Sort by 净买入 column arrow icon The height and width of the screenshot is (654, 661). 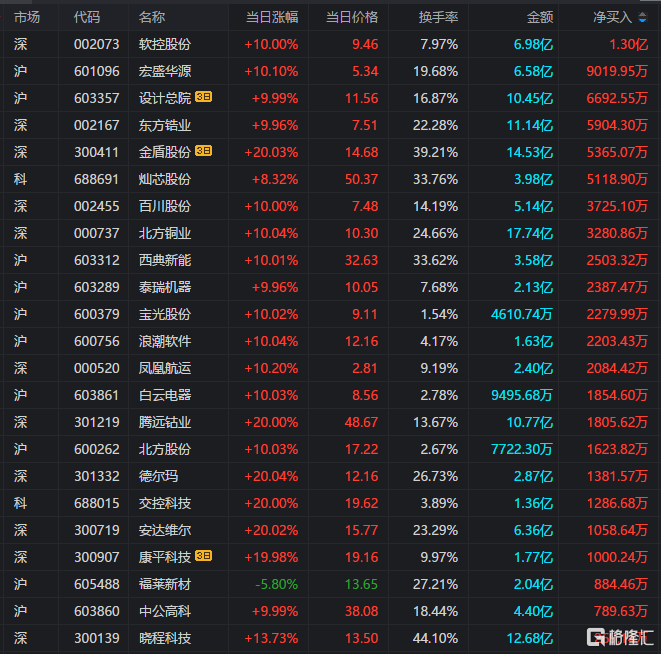(x=642, y=17)
